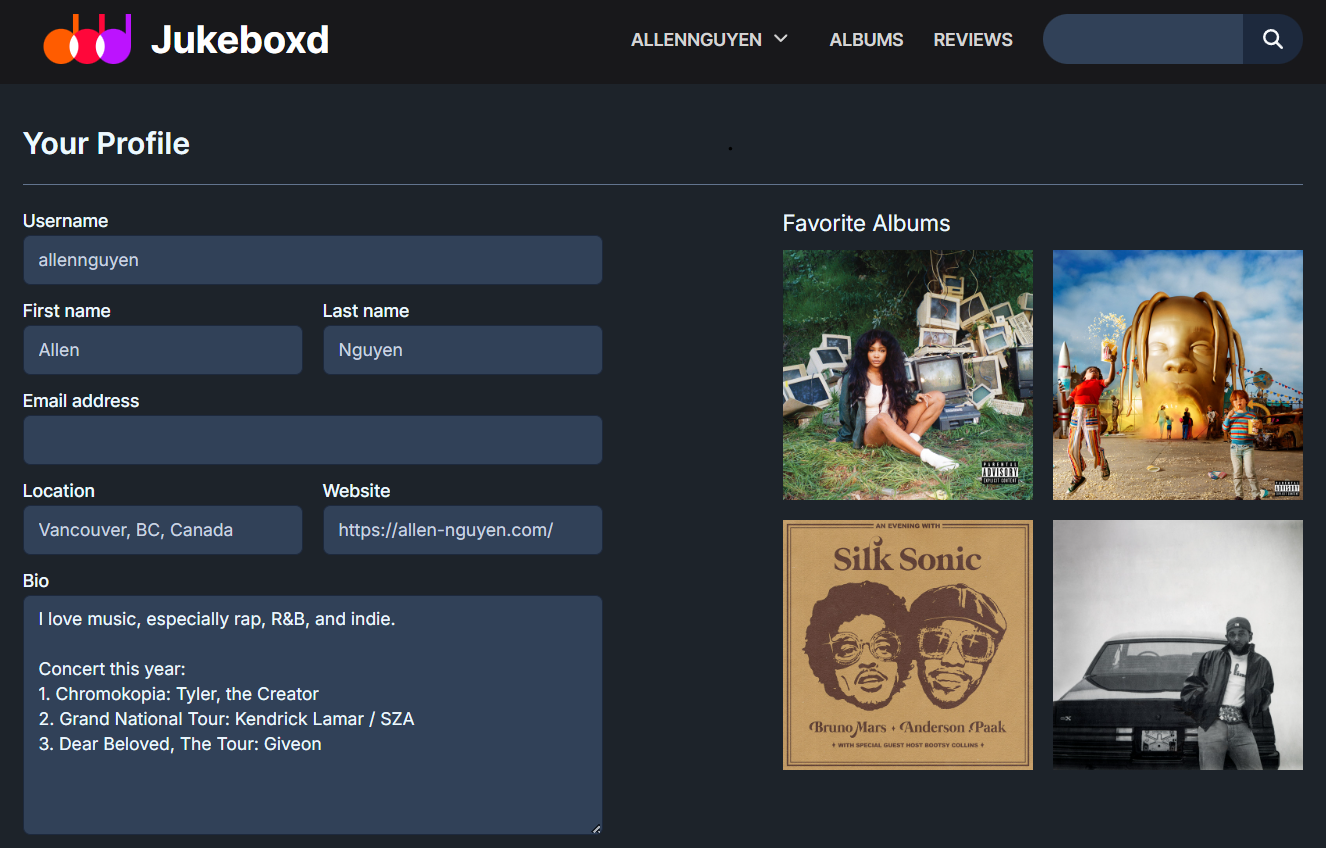Click the First name label
The image size is (1326, 848).
click(x=66, y=311)
